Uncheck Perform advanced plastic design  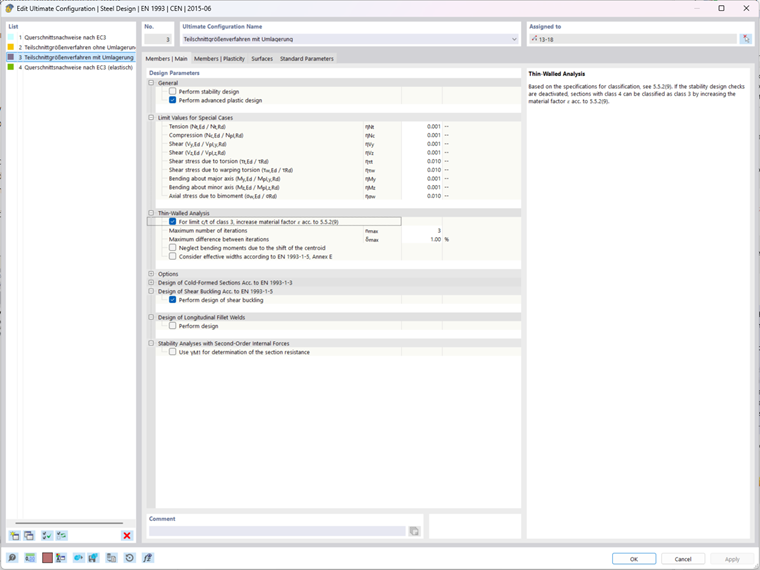click(173, 100)
